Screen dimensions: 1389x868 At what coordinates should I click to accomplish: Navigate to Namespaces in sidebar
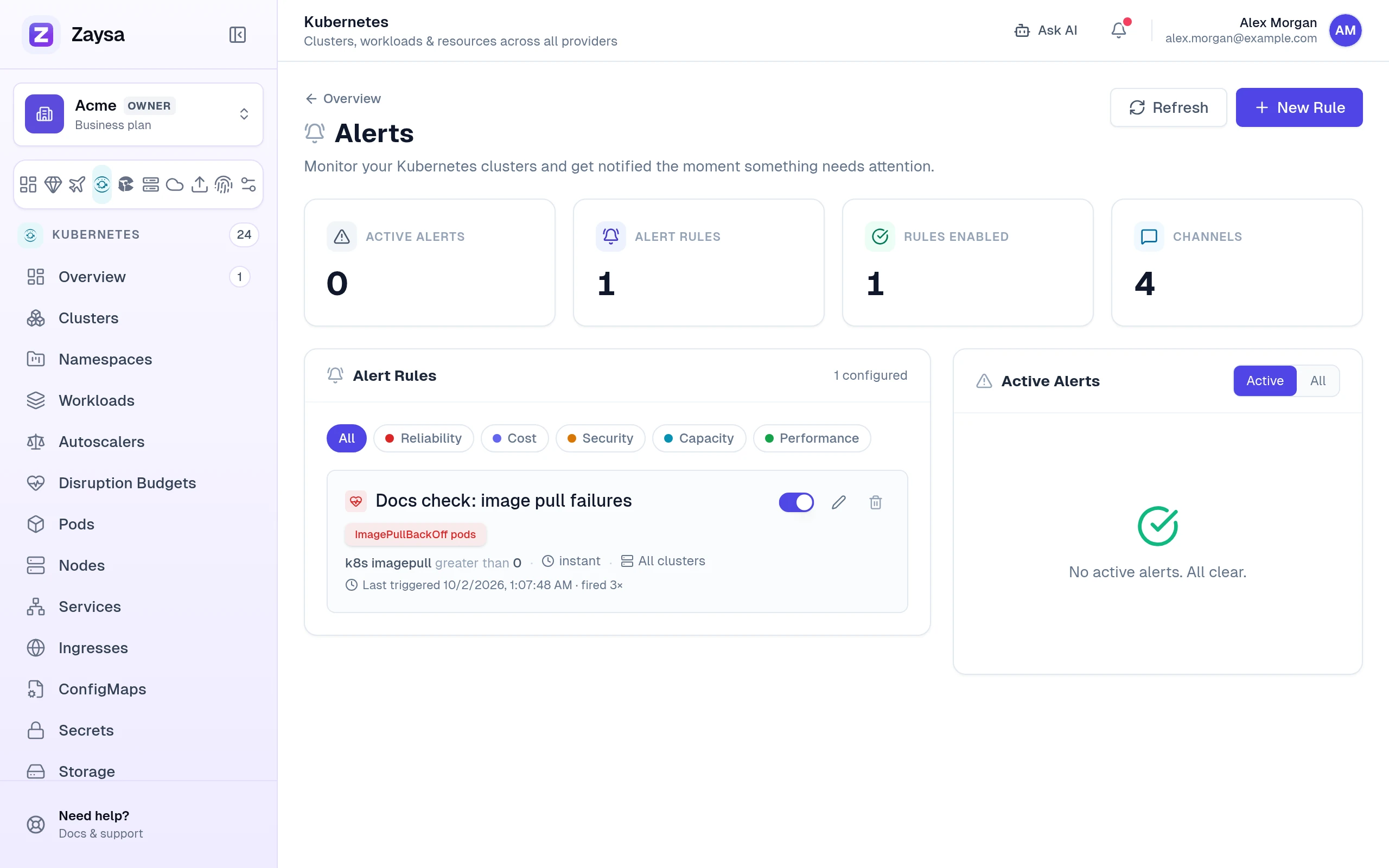click(x=138, y=359)
